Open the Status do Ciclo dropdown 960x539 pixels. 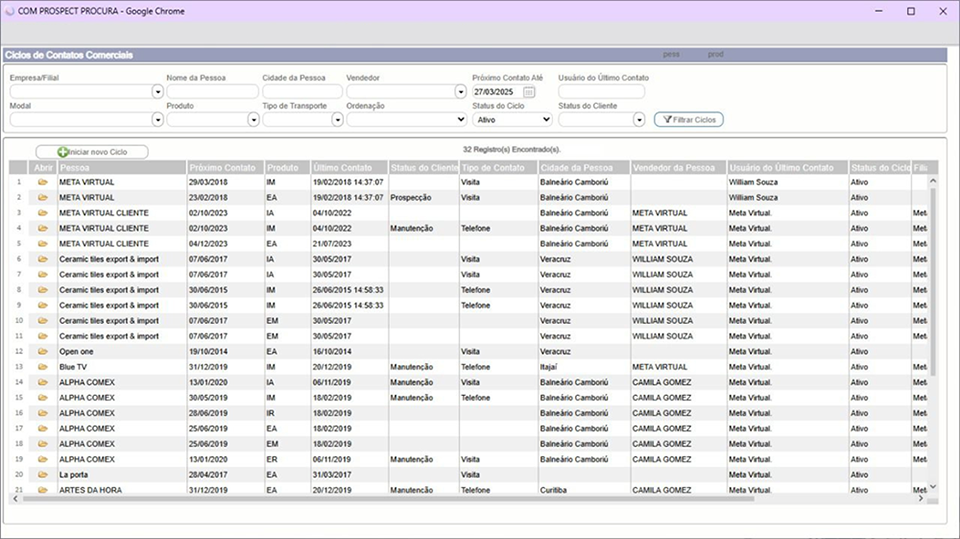pos(512,120)
